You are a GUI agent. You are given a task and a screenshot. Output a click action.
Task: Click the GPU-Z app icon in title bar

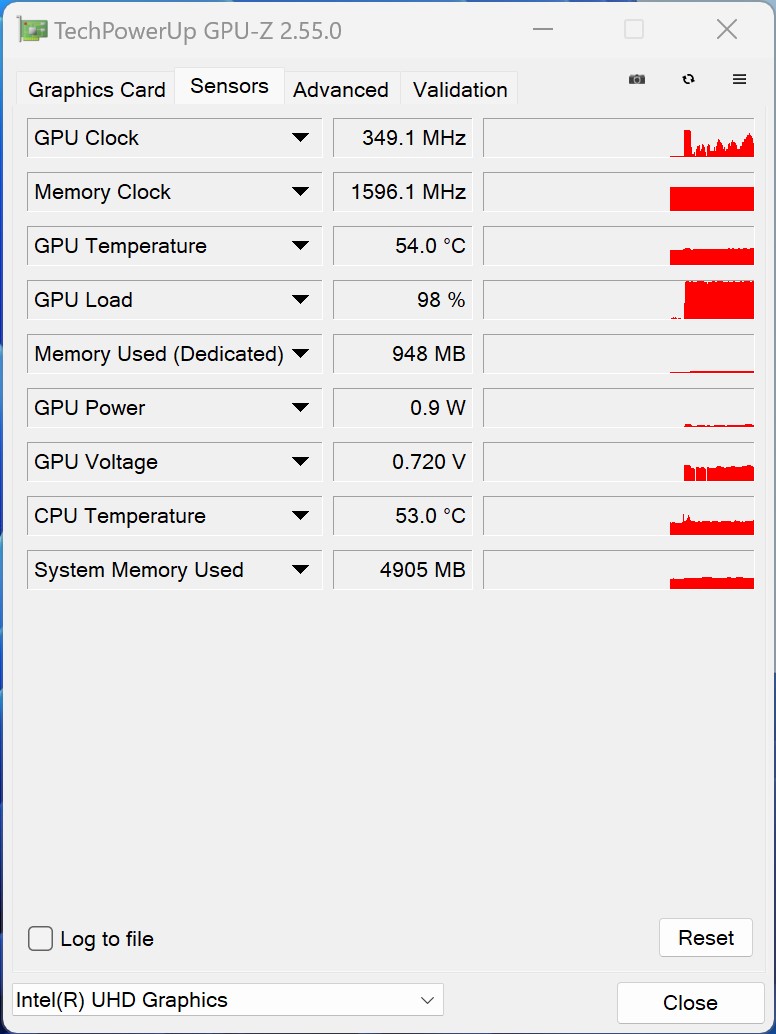33,31
